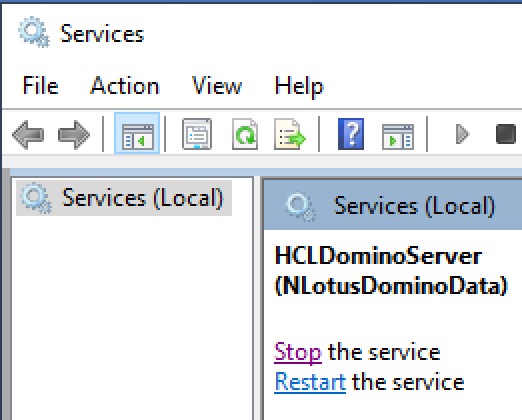The width and height of the screenshot is (522, 420).
Task: Click the Services (Local) pane header
Action: [393, 205]
